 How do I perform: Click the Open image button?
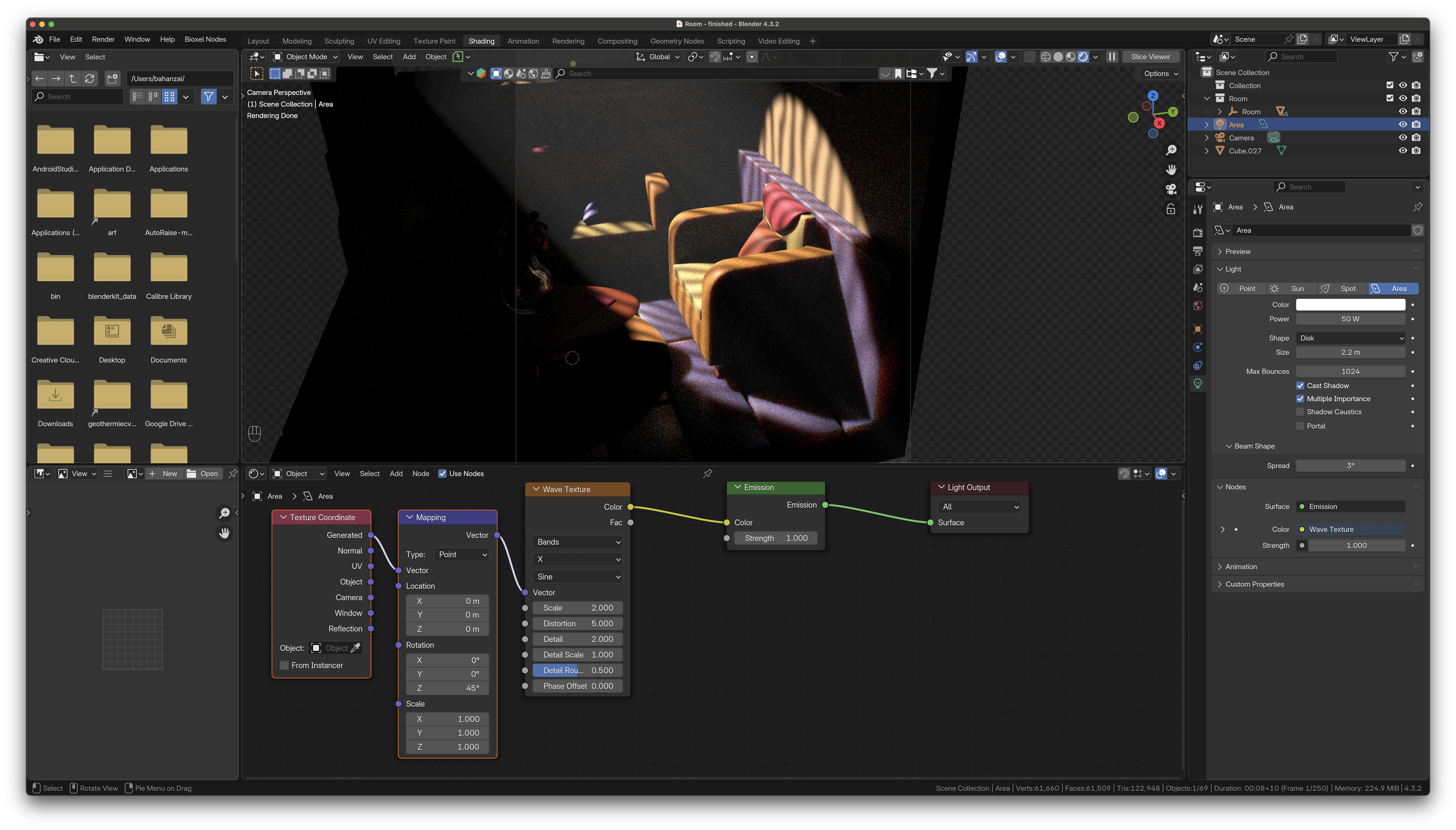click(202, 474)
